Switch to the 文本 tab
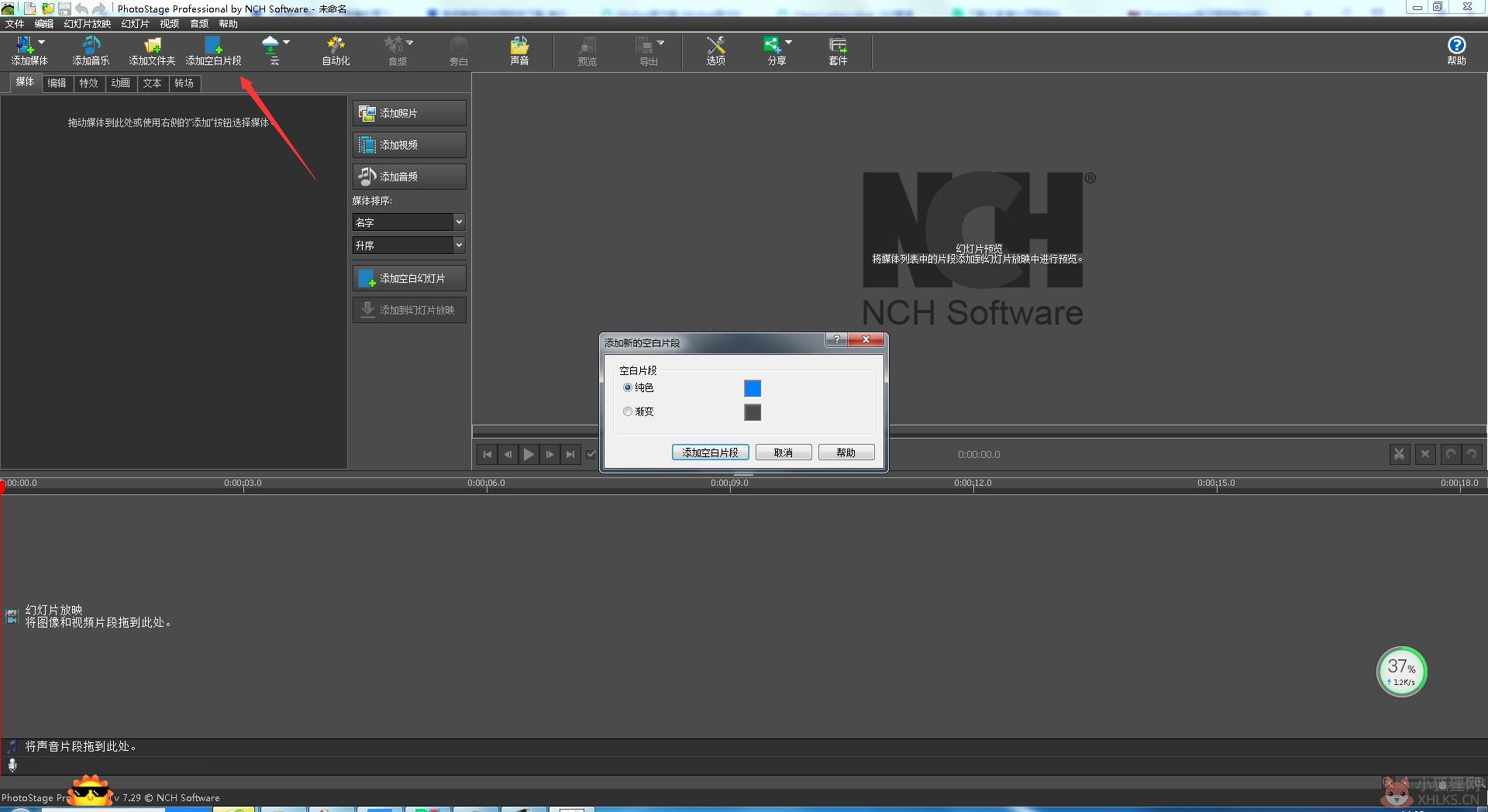This screenshot has width=1488, height=812. (152, 83)
